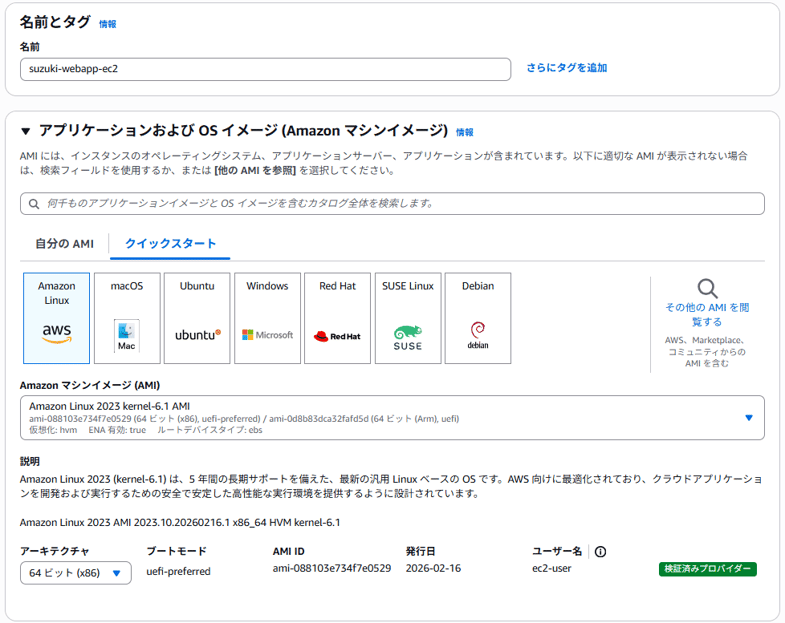The height and width of the screenshot is (623, 785).
Task: Click the AMI ID value ami-088103e734f7e0529
Action: pos(332,568)
